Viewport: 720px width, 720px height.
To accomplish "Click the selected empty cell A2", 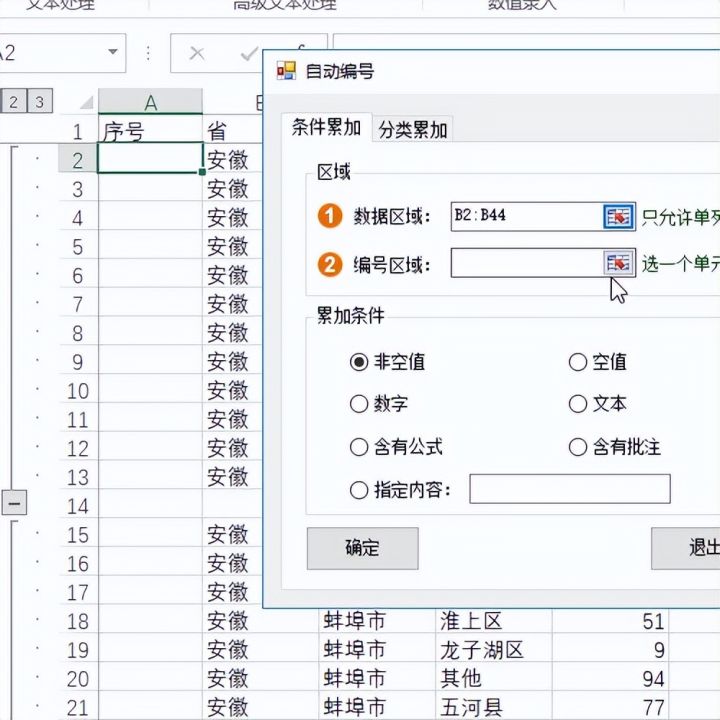I will coord(151,158).
